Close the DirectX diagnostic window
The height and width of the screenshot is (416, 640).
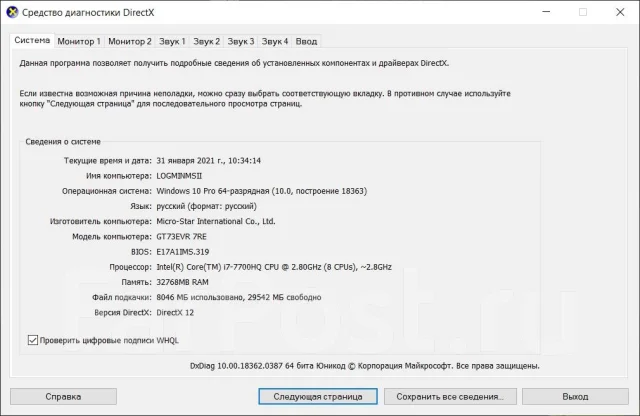pos(620,12)
